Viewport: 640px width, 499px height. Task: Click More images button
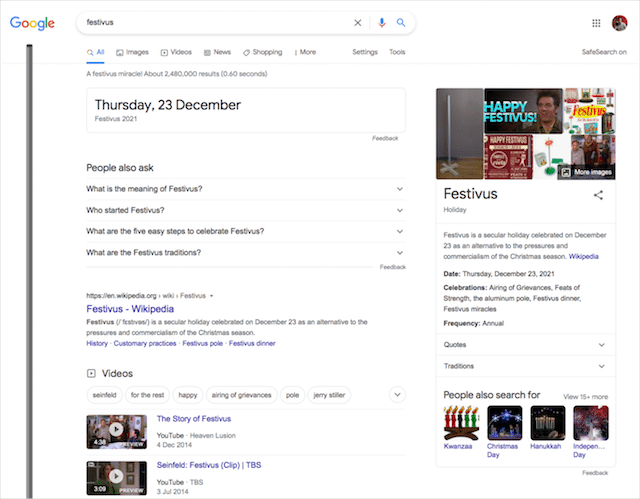coord(587,172)
